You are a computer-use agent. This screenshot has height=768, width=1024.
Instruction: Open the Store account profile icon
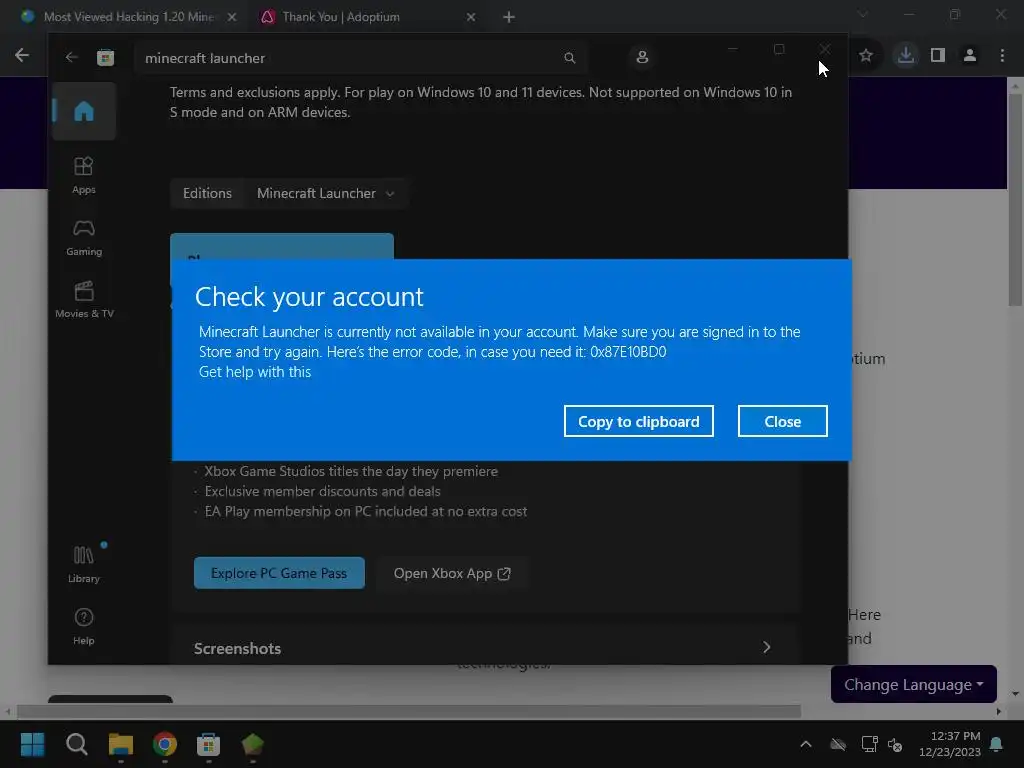click(642, 57)
